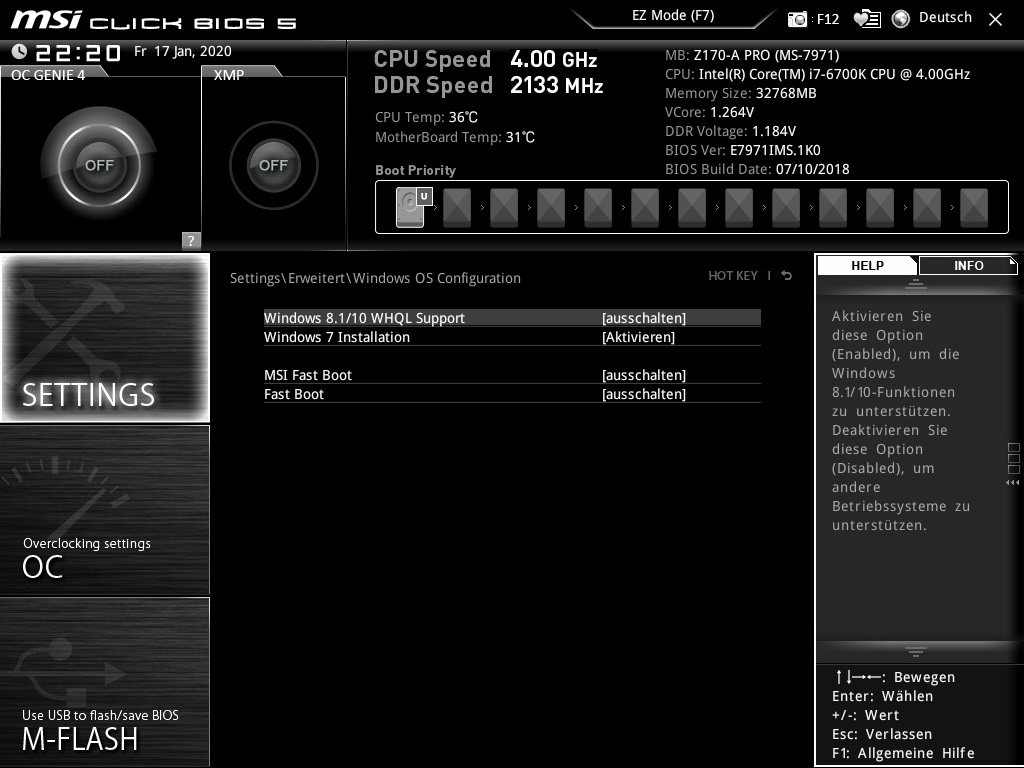1024x768 pixels.
Task: Click the fifth boot priority slot
Action: tap(598, 208)
